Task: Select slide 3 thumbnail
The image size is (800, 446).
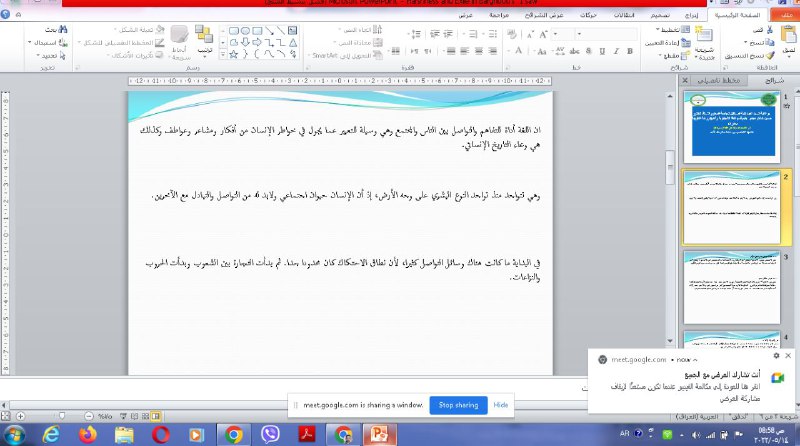Action: click(732, 287)
